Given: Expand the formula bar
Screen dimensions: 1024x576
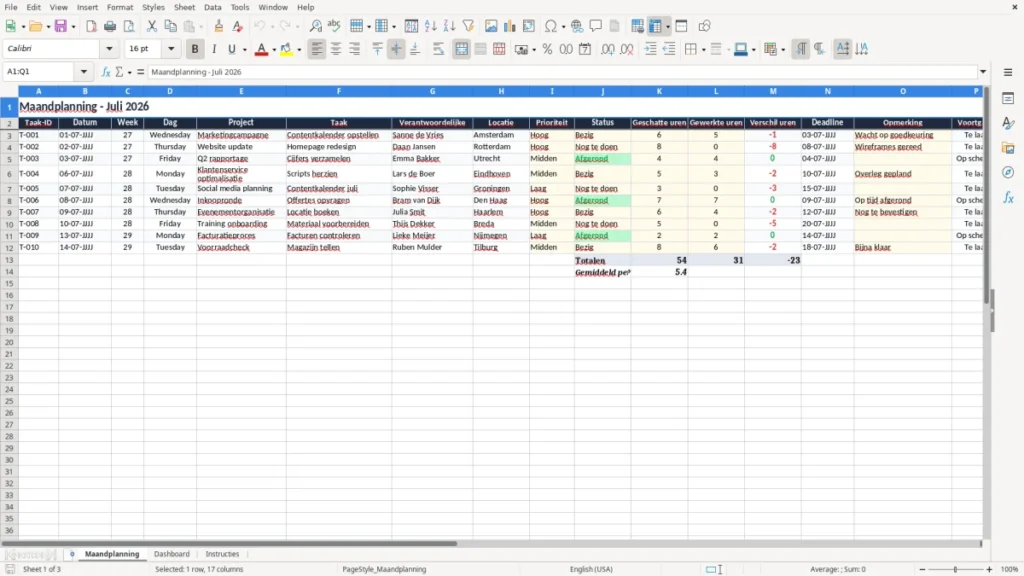Looking at the screenshot, I should (x=983, y=72).
